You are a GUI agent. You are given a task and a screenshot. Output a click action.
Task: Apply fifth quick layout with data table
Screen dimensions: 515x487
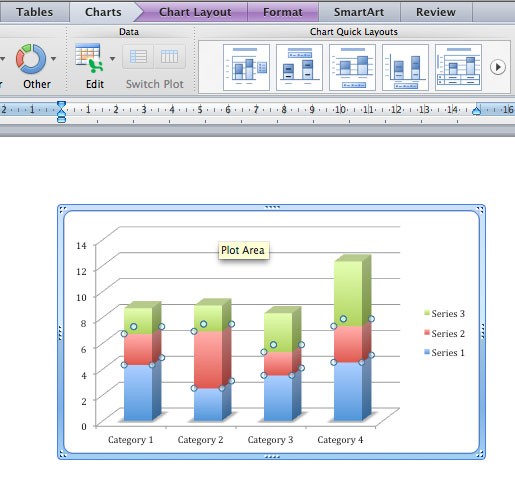458,67
